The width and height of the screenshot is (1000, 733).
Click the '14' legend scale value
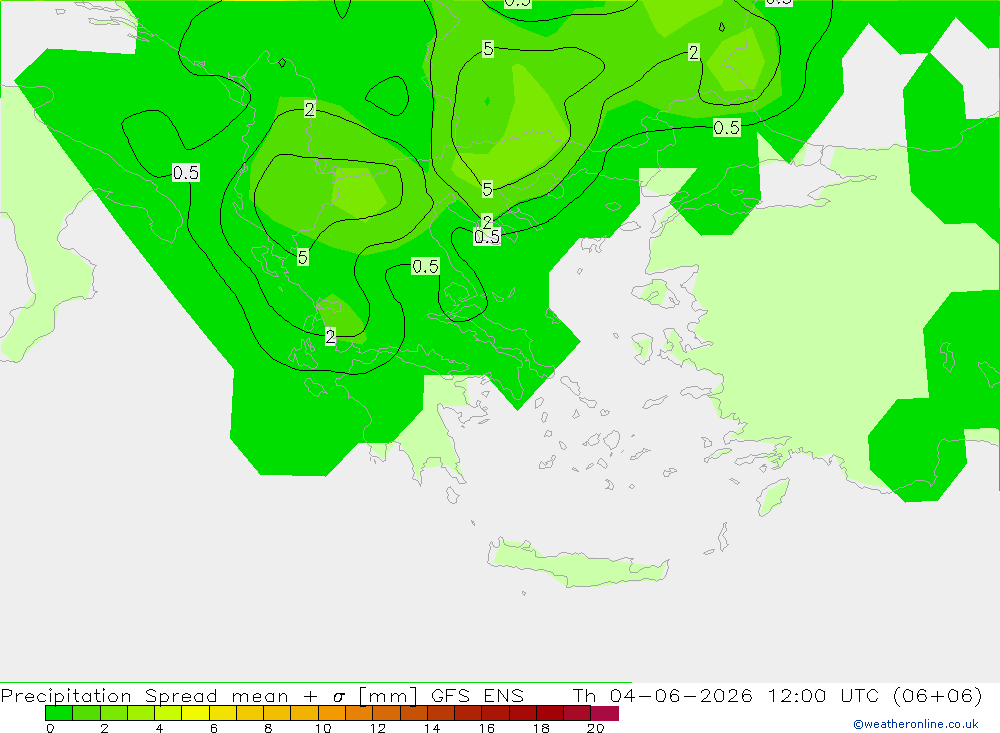click(x=432, y=728)
